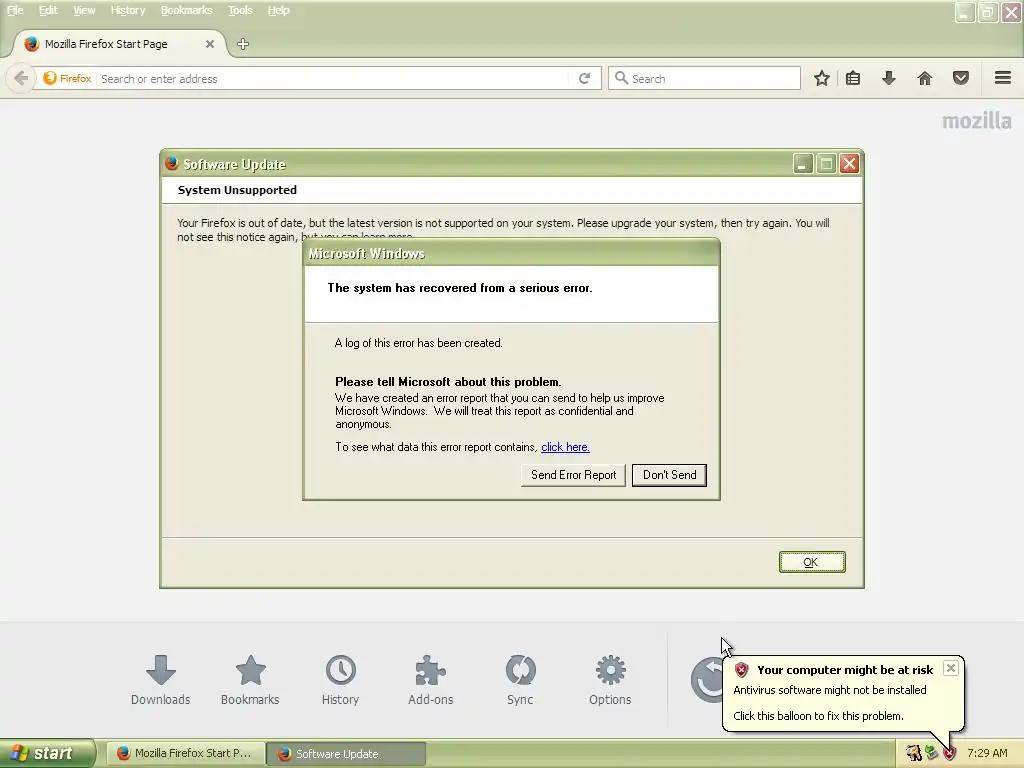Click OK in Software Update dialog
The image size is (1024, 768).
click(x=812, y=562)
